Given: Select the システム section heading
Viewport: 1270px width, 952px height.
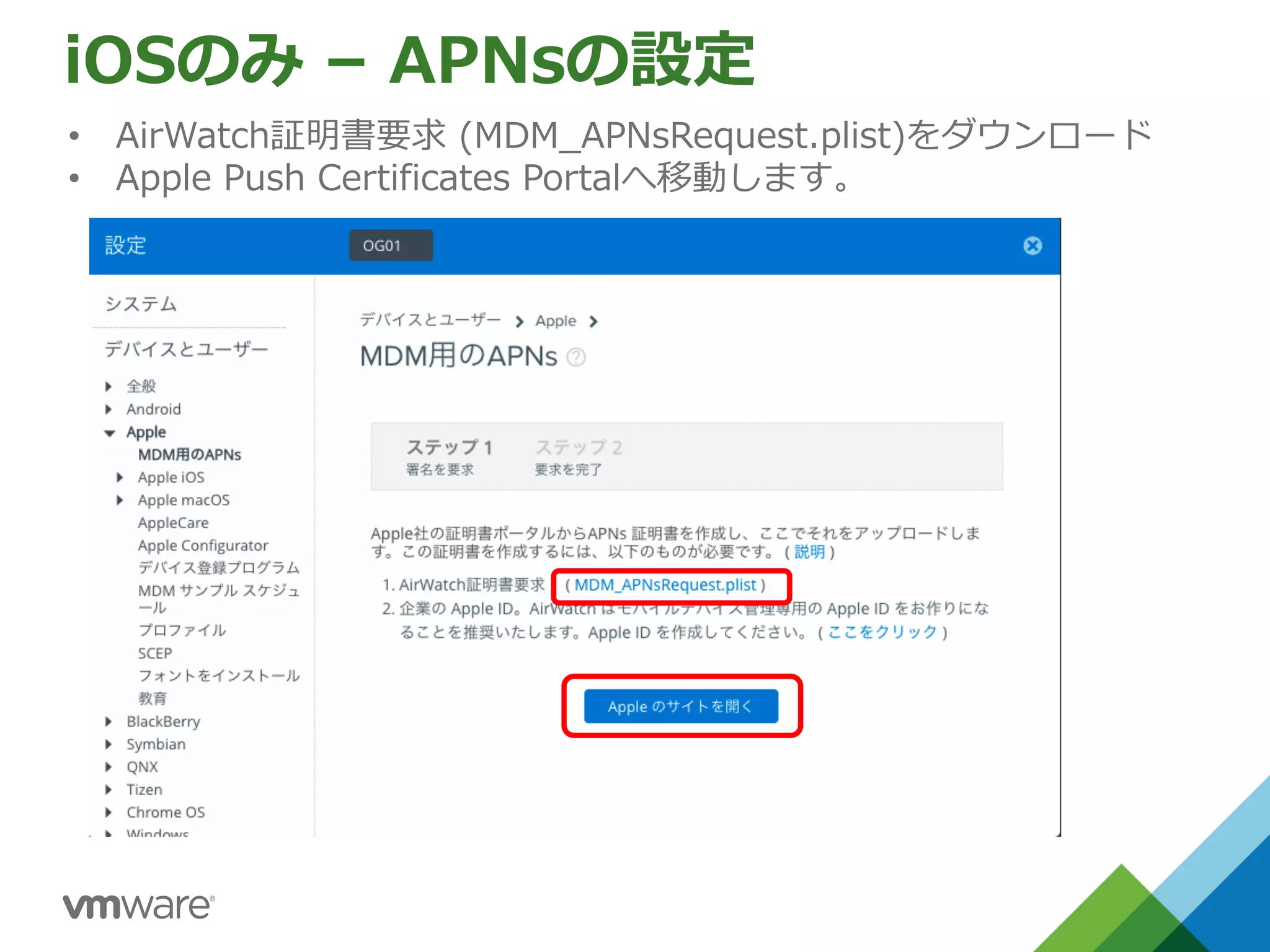Looking at the screenshot, I should (141, 304).
